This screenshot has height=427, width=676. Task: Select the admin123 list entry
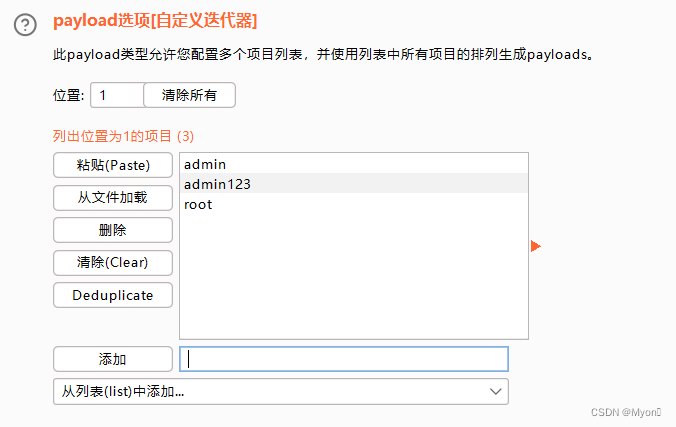pos(354,184)
